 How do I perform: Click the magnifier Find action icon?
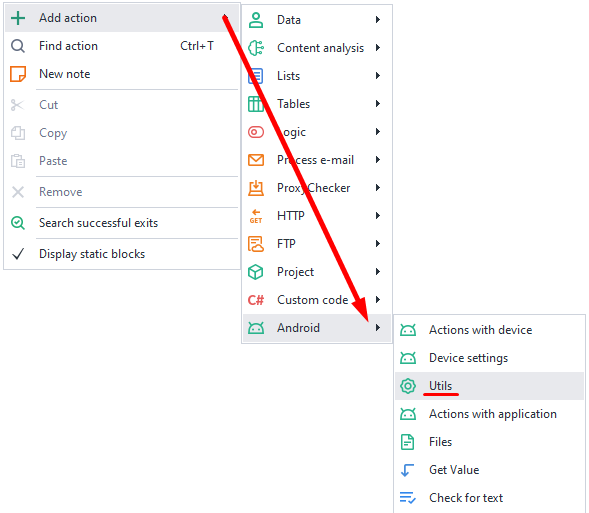18,46
